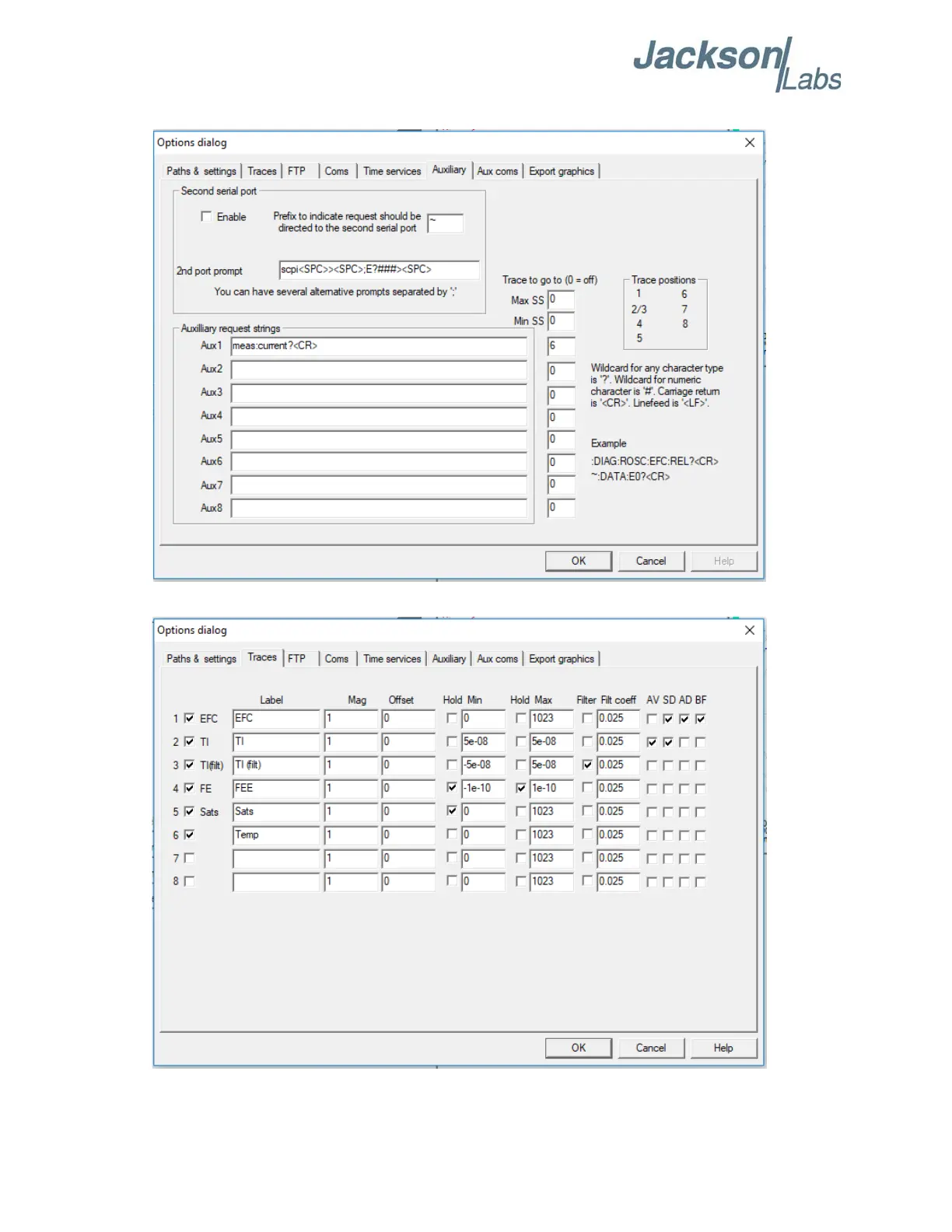
Task: Click Help button in the Traces dialog
Action: coord(723,1048)
